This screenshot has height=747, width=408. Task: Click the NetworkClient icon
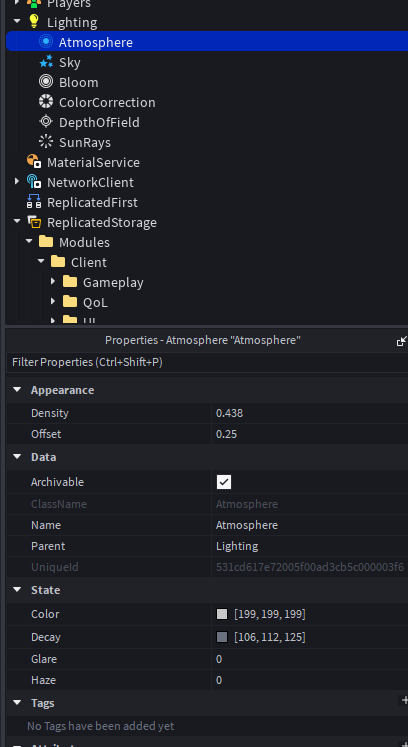click(x=34, y=182)
